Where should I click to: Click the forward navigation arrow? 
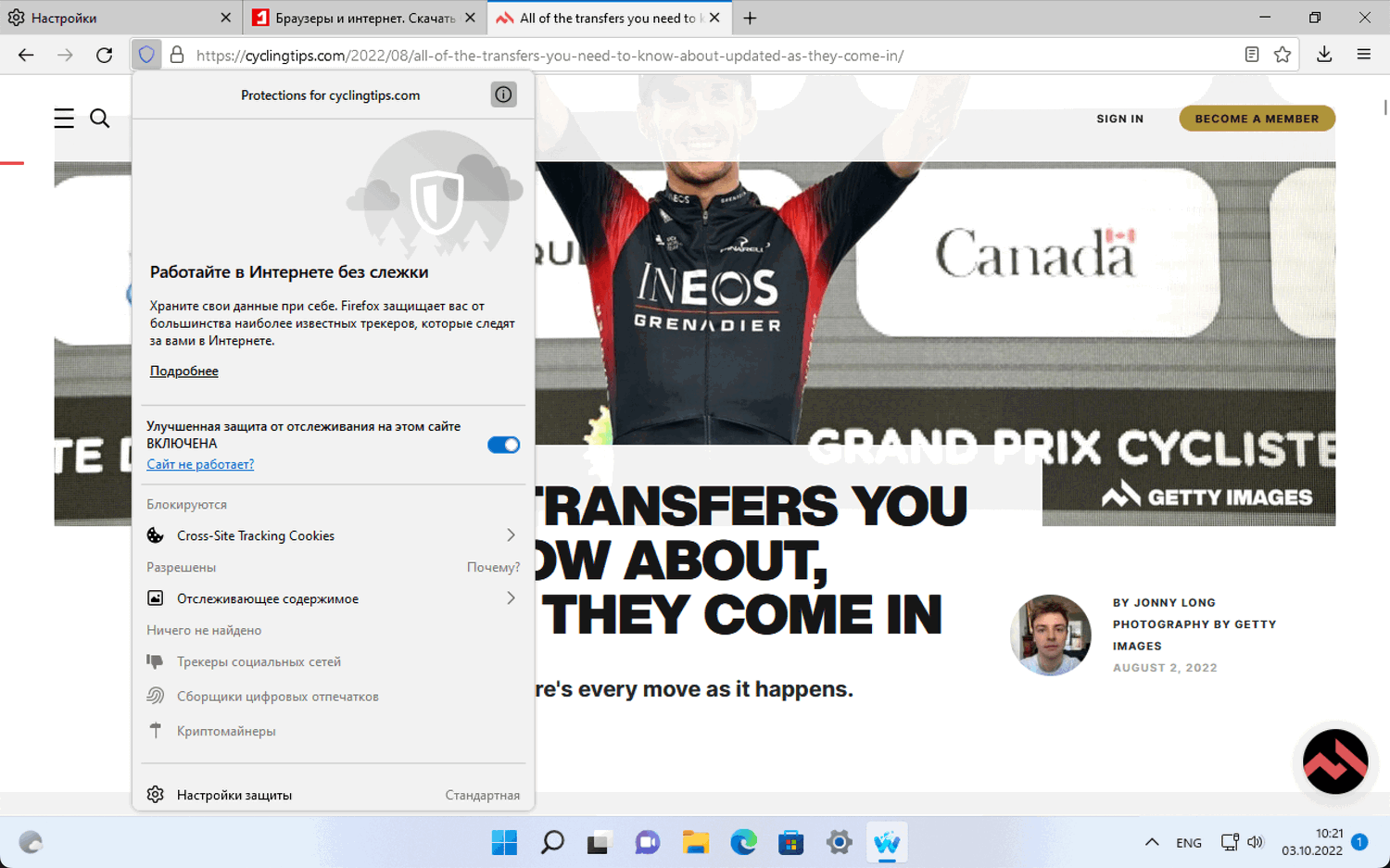pyautogui.click(x=65, y=56)
